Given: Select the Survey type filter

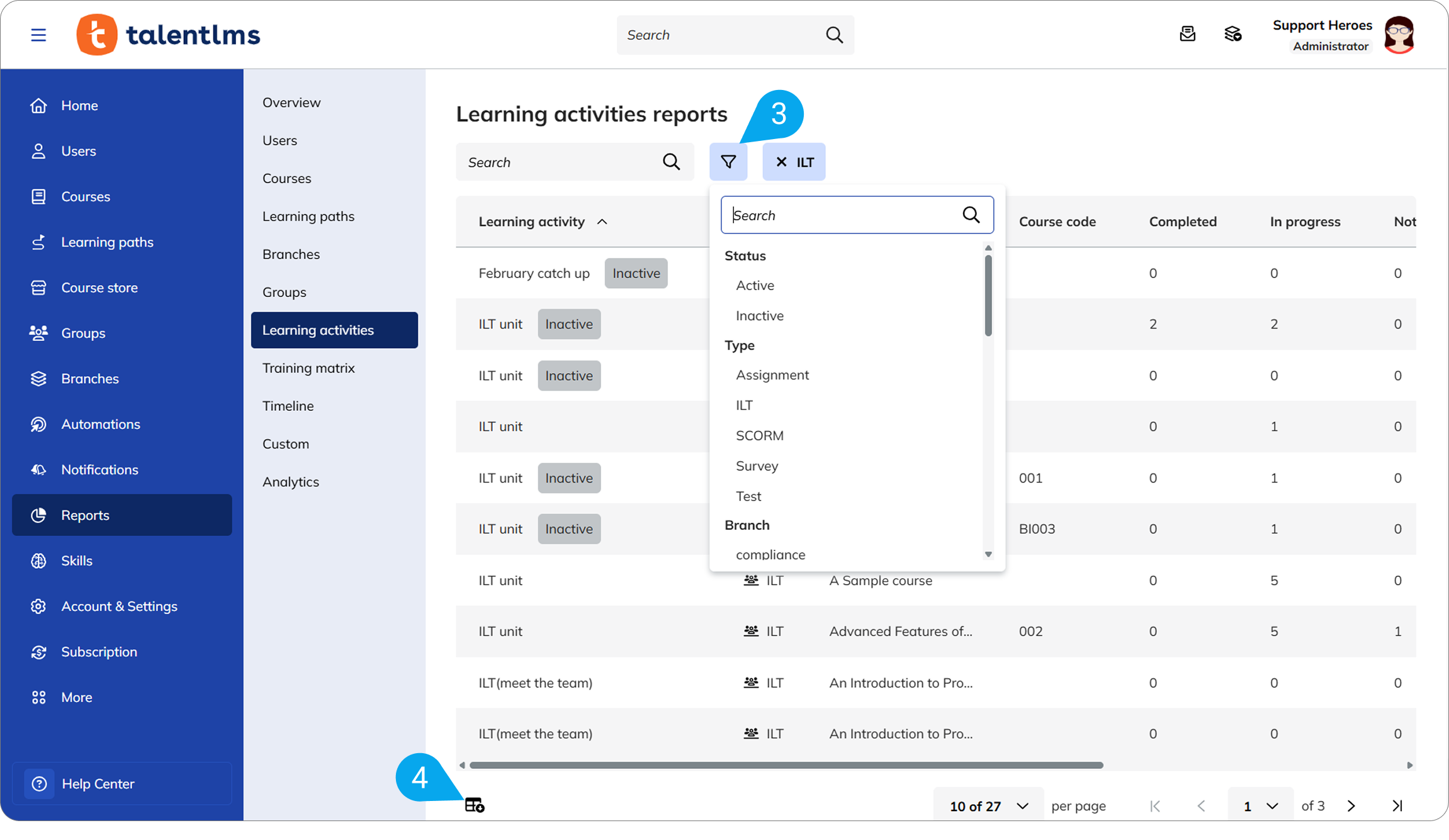Looking at the screenshot, I should coord(757,466).
